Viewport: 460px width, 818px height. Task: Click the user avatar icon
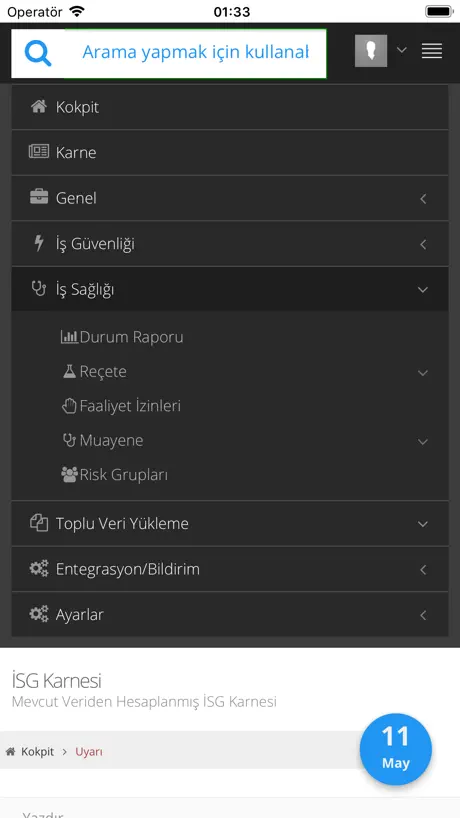[x=371, y=51]
